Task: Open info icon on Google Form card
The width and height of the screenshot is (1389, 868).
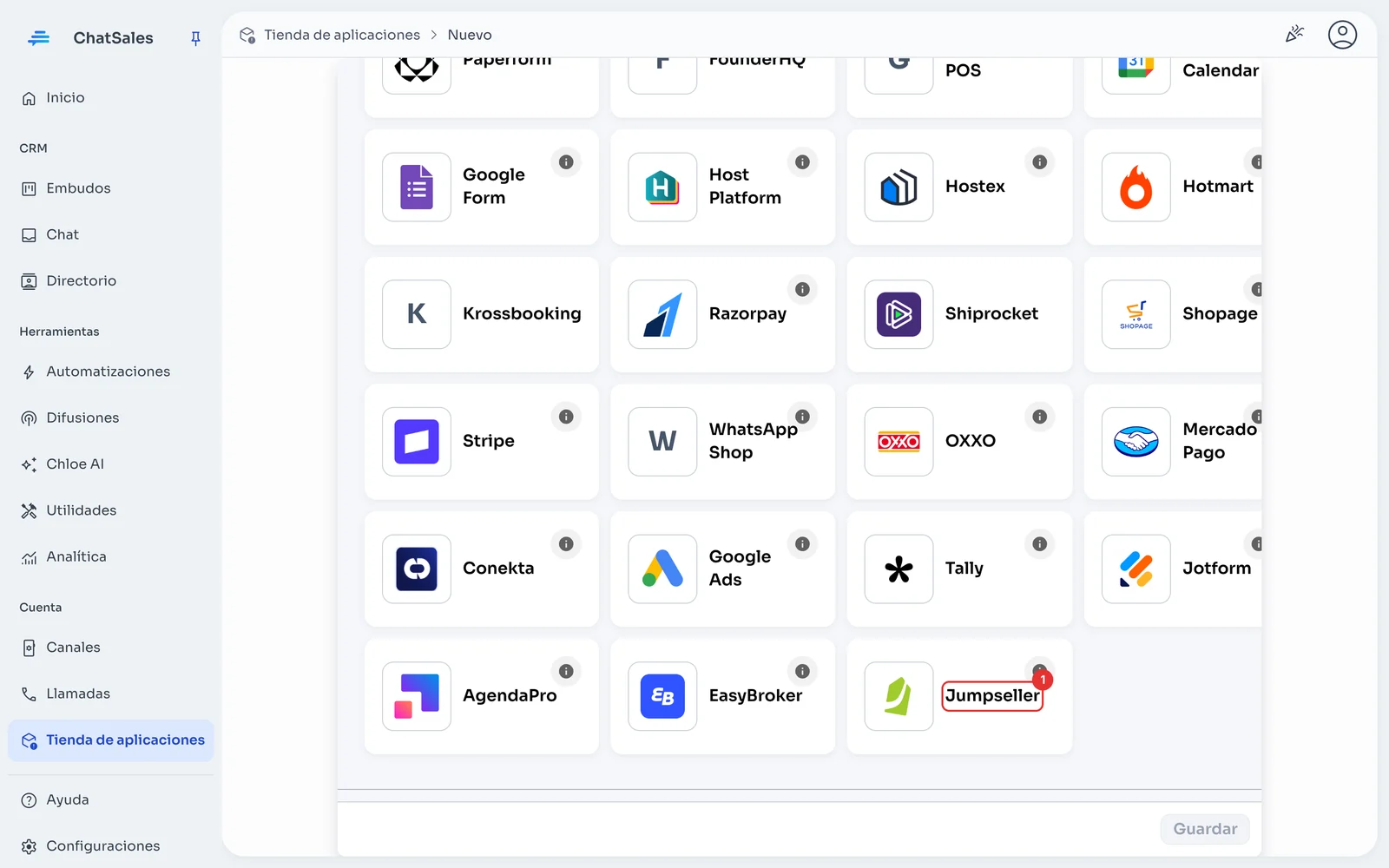Action: pyautogui.click(x=566, y=162)
